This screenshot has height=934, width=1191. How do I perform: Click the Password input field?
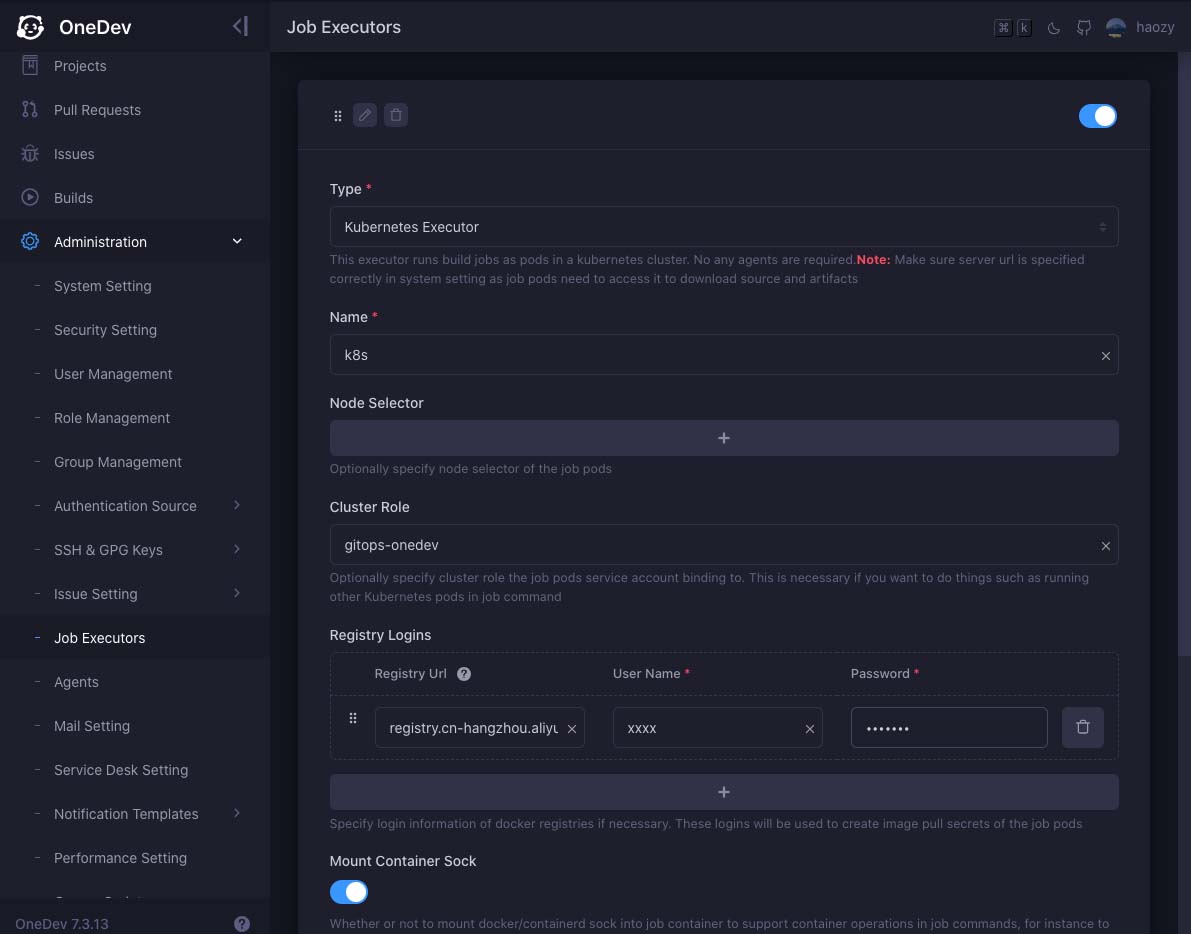[949, 727]
